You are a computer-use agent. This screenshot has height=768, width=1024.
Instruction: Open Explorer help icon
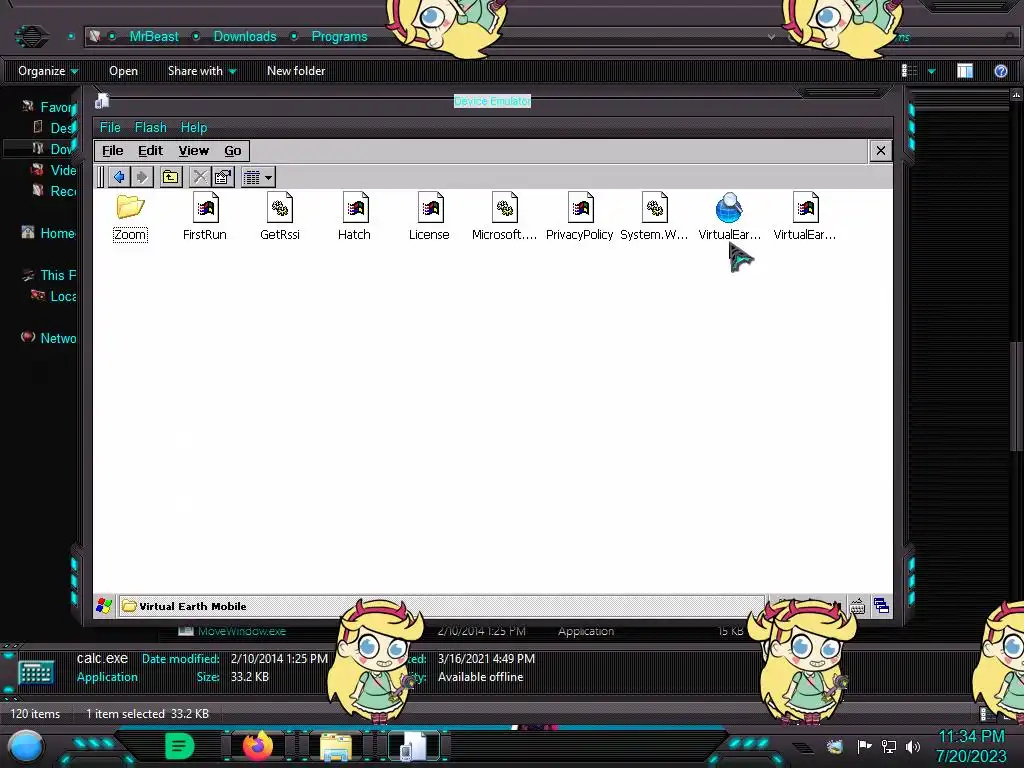click(x=1000, y=71)
